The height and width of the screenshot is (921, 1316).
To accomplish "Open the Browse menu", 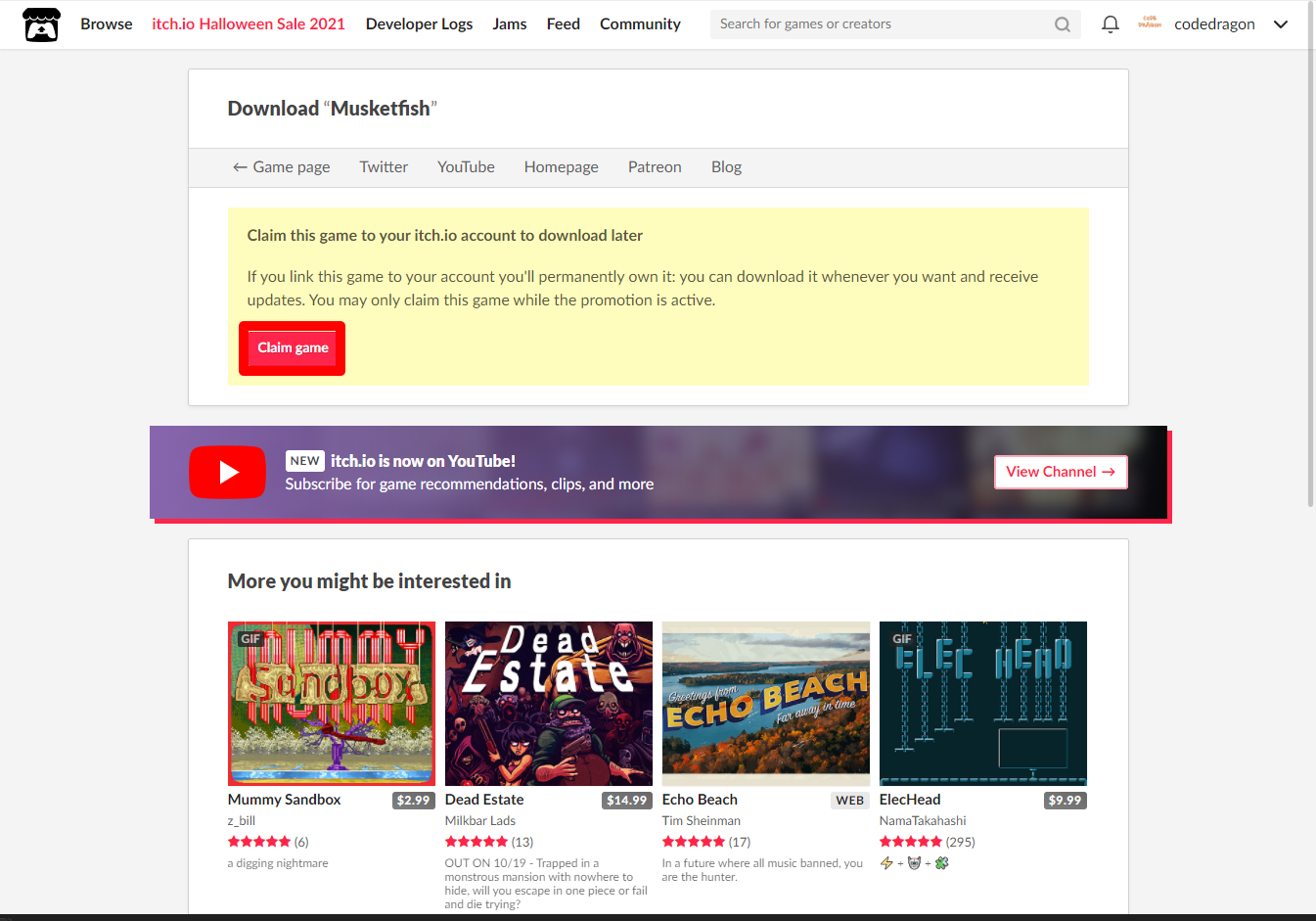I will coord(107,24).
